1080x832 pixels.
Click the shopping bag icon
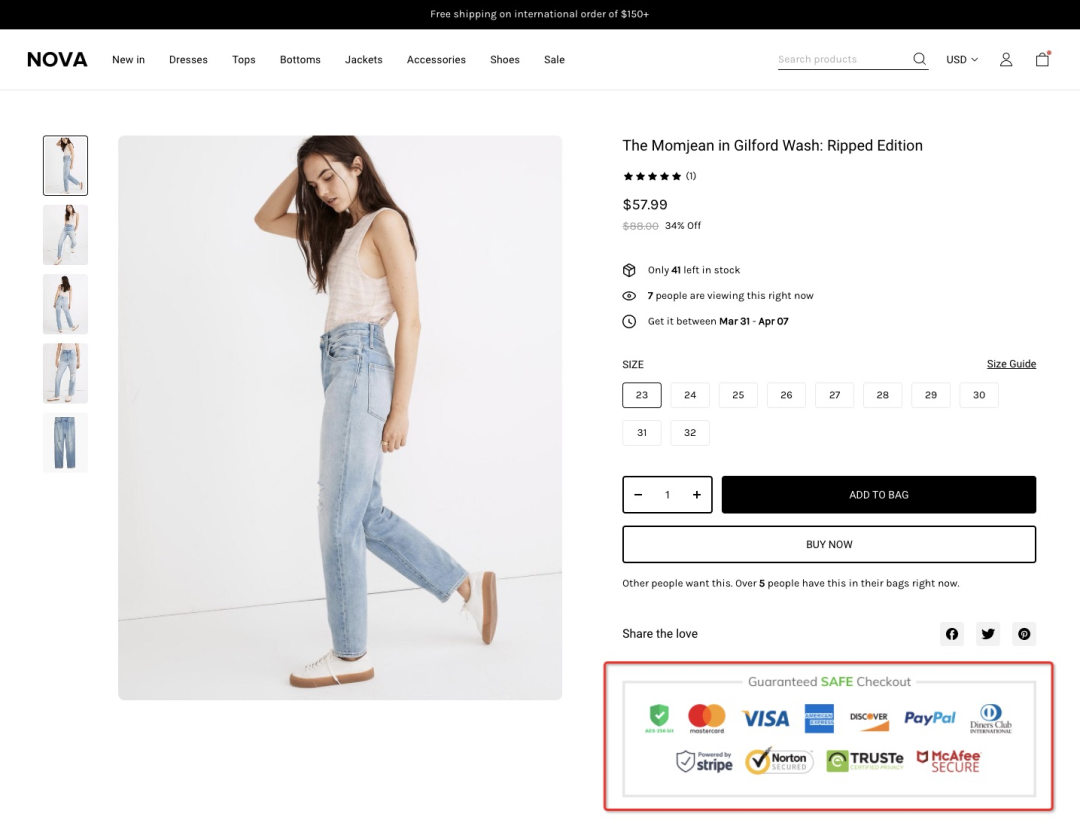(1042, 59)
